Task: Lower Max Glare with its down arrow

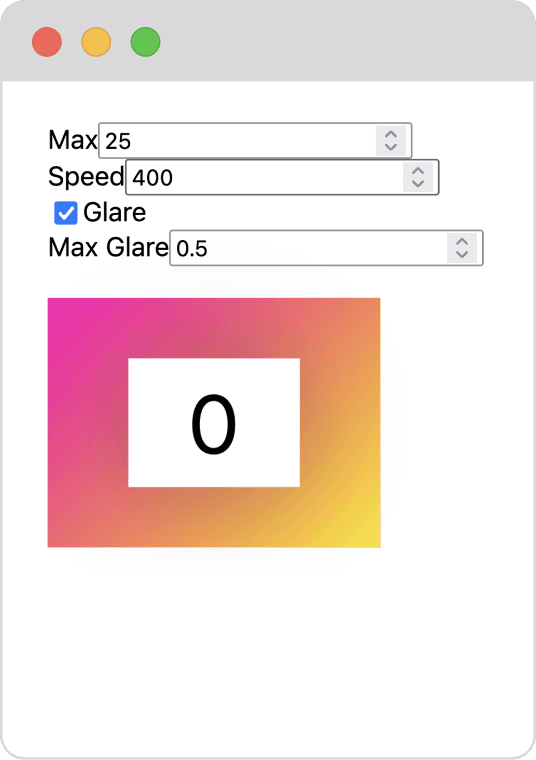Action: point(462,254)
